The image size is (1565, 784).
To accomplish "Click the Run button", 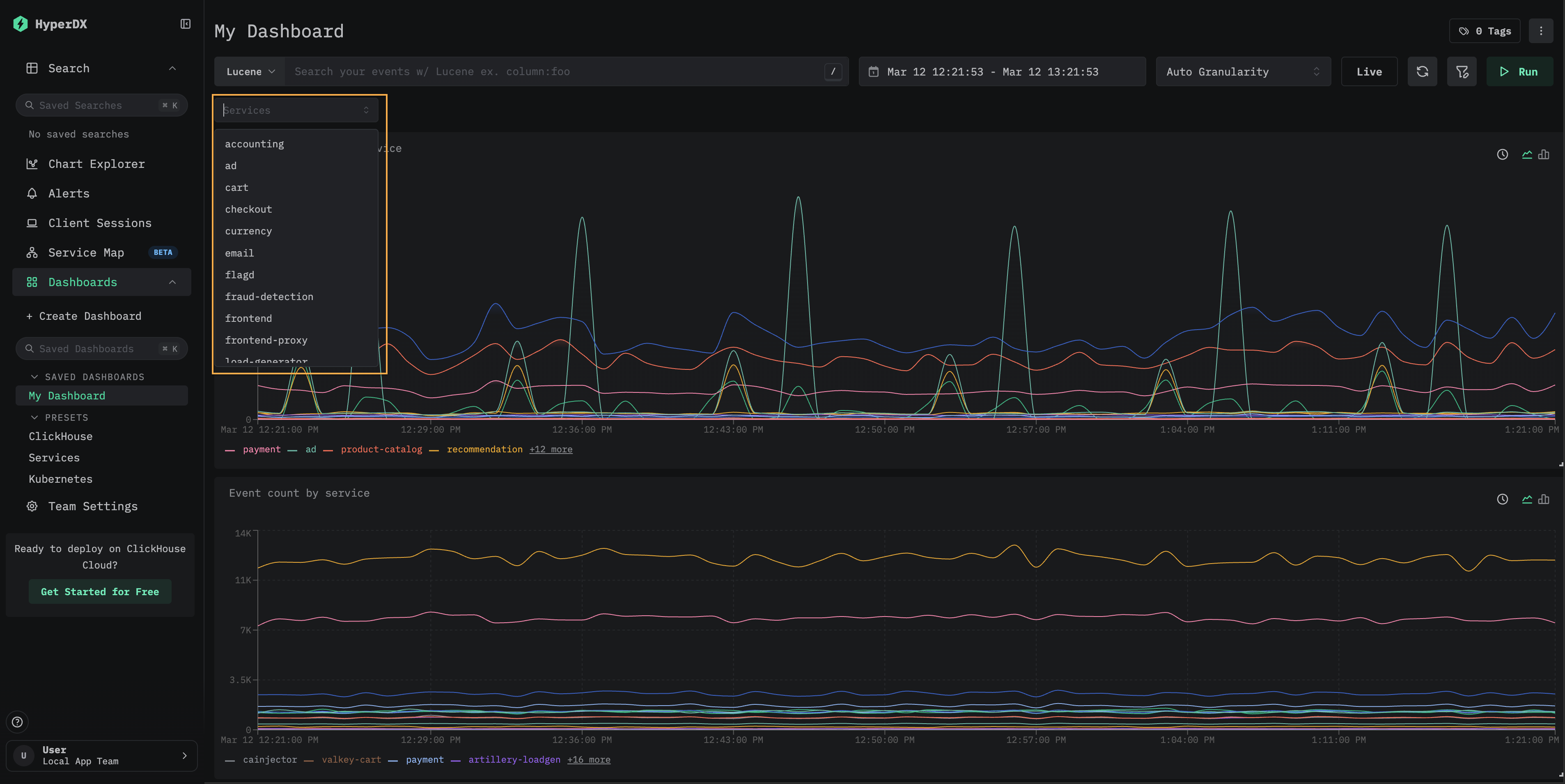I will [1519, 72].
